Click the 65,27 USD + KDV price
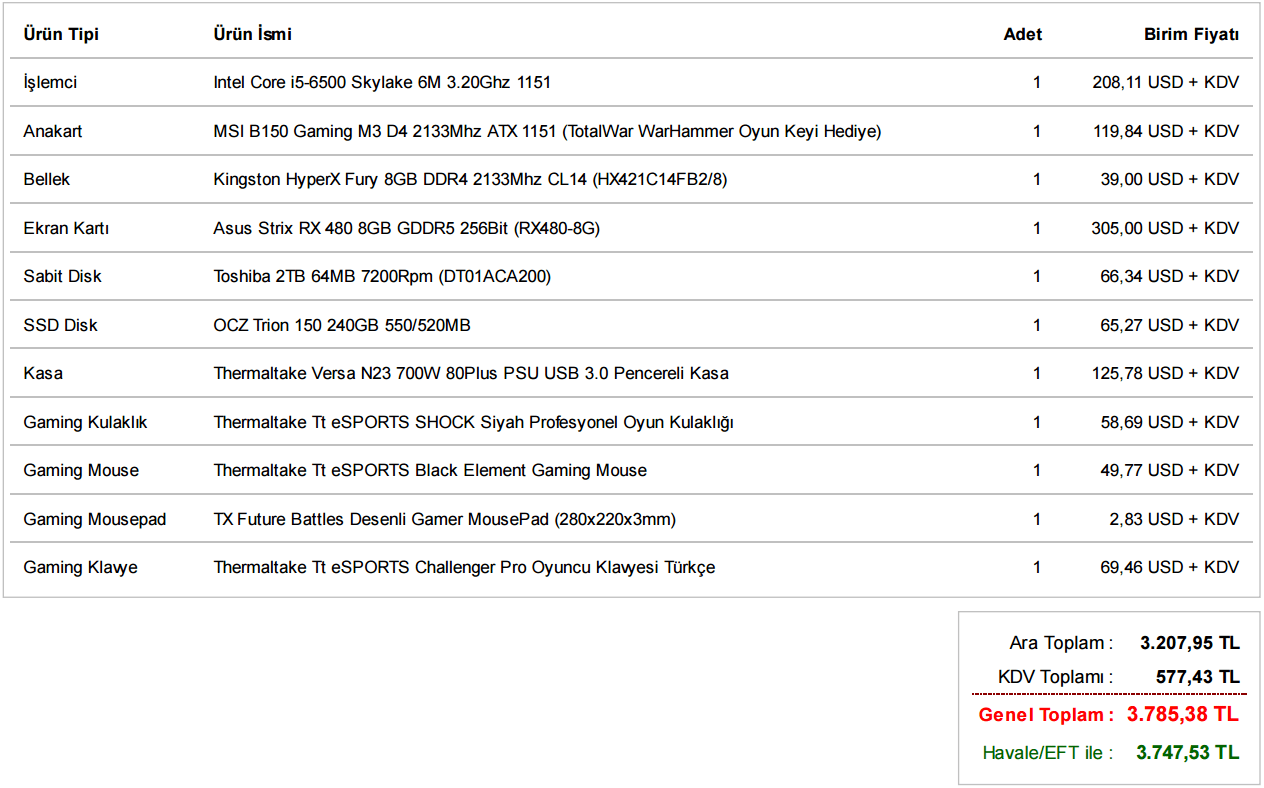 click(1170, 325)
